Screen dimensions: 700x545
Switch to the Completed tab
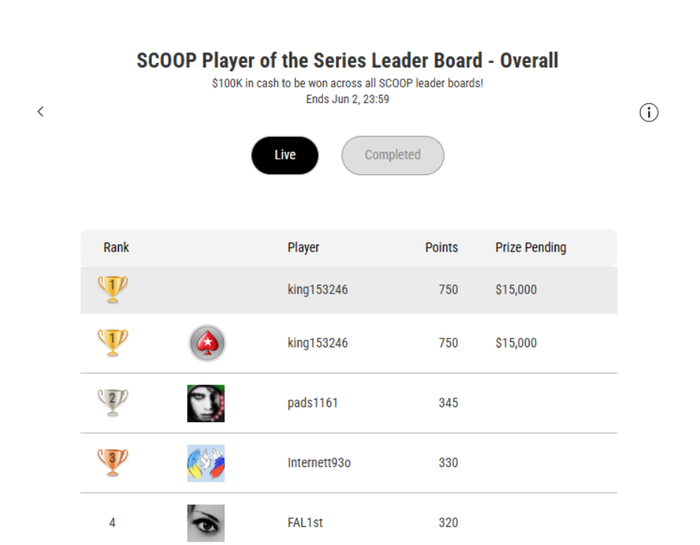(393, 155)
